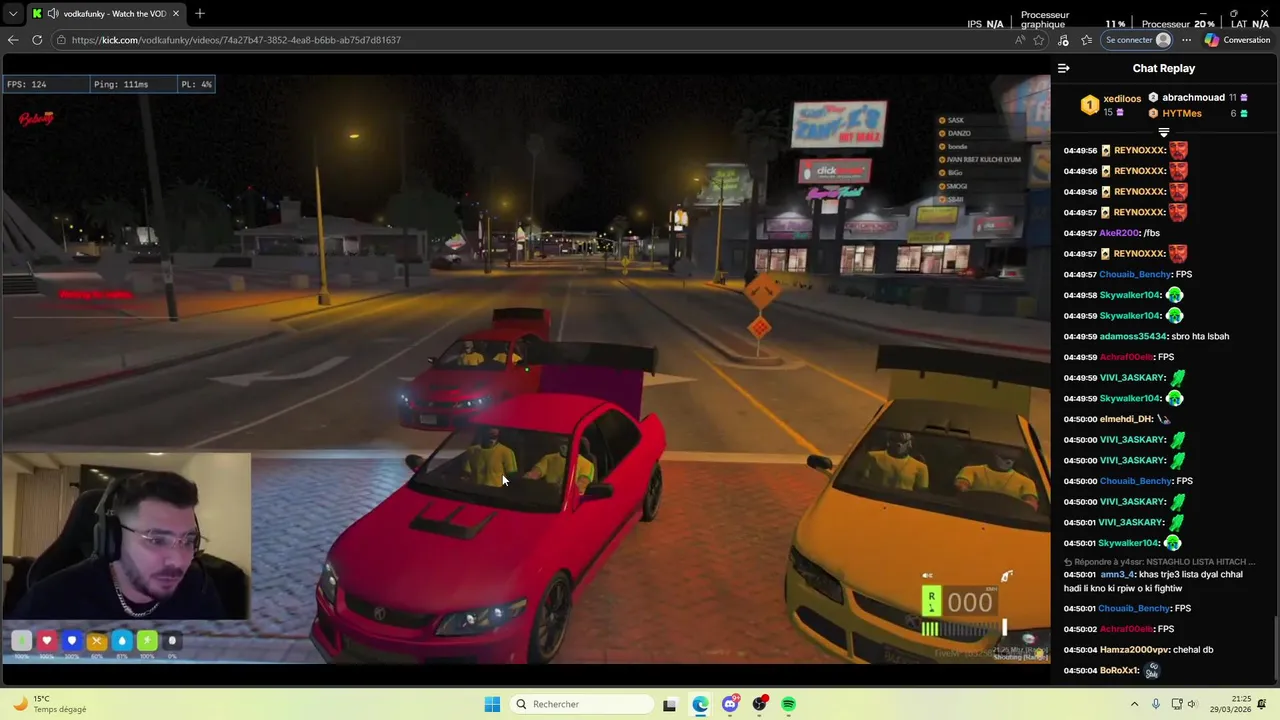Select message 'chehal db'
Screen dimensions: 1280x720
click(x=1193, y=650)
